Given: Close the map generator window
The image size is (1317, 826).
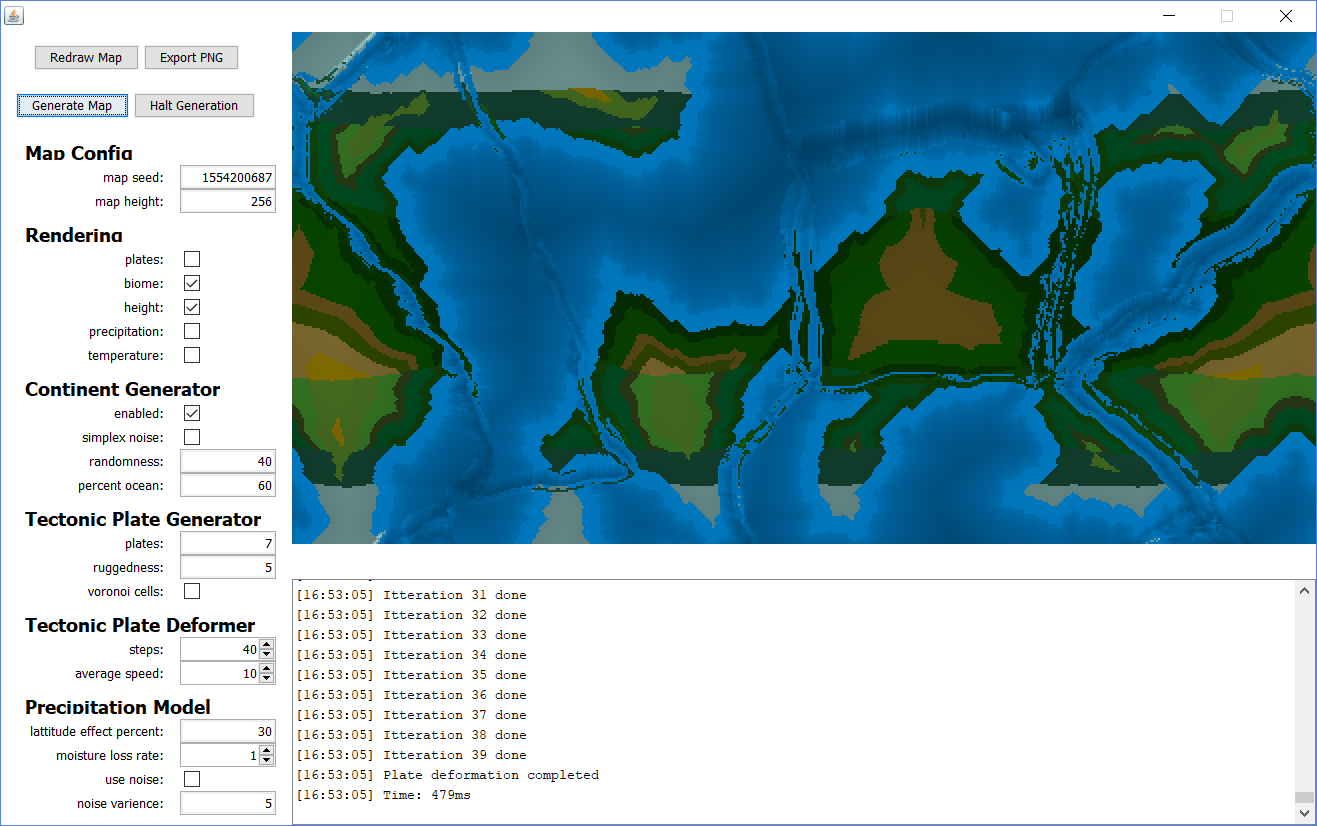Looking at the screenshot, I should [x=1286, y=16].
